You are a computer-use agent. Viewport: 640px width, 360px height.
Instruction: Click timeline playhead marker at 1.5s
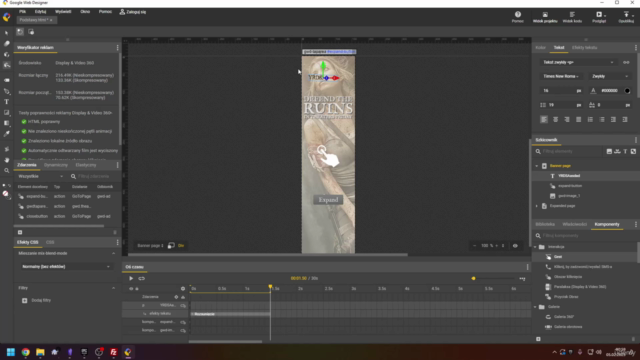click(270, 287)
